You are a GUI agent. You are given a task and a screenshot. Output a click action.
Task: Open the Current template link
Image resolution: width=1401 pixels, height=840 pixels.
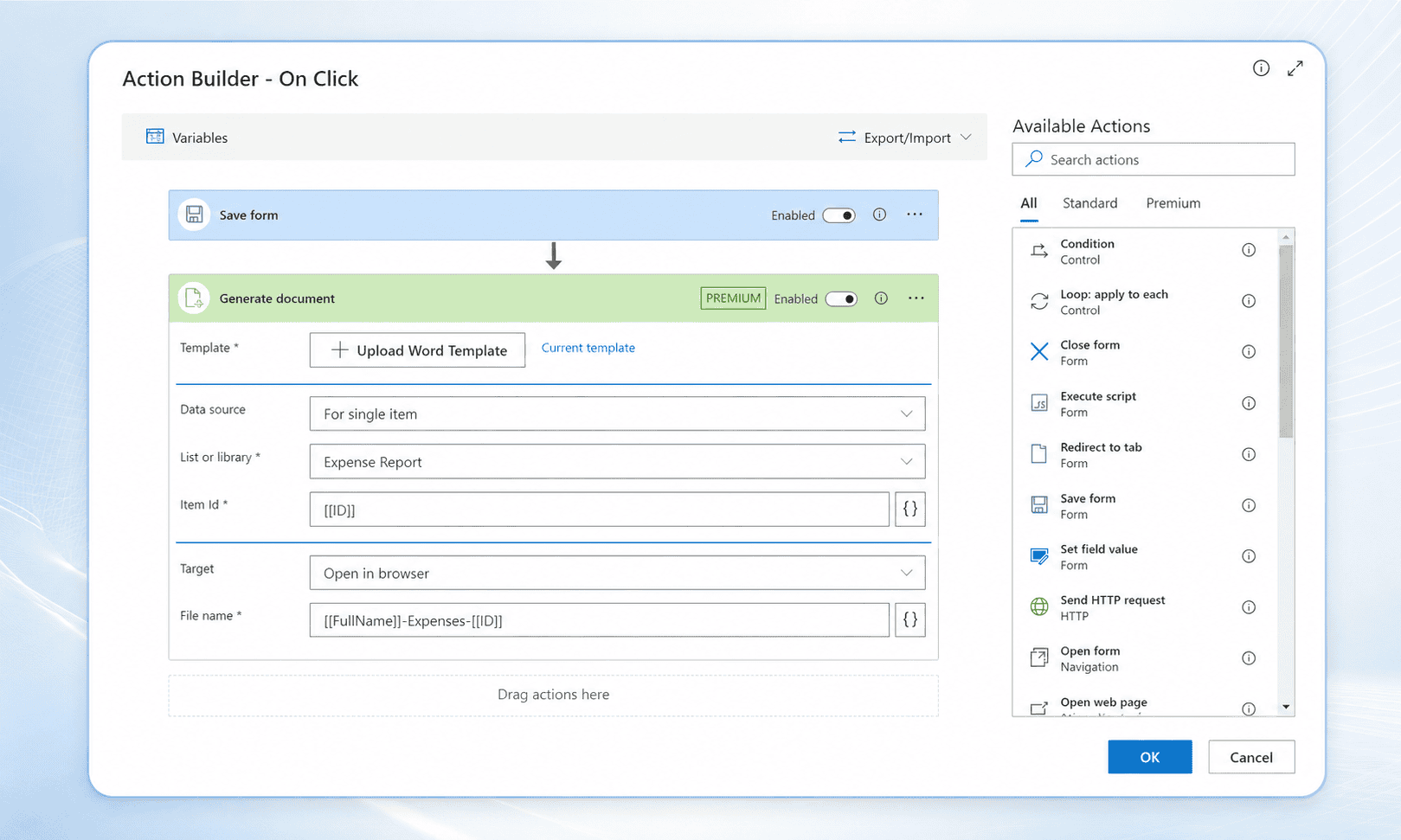click(588, 348)
